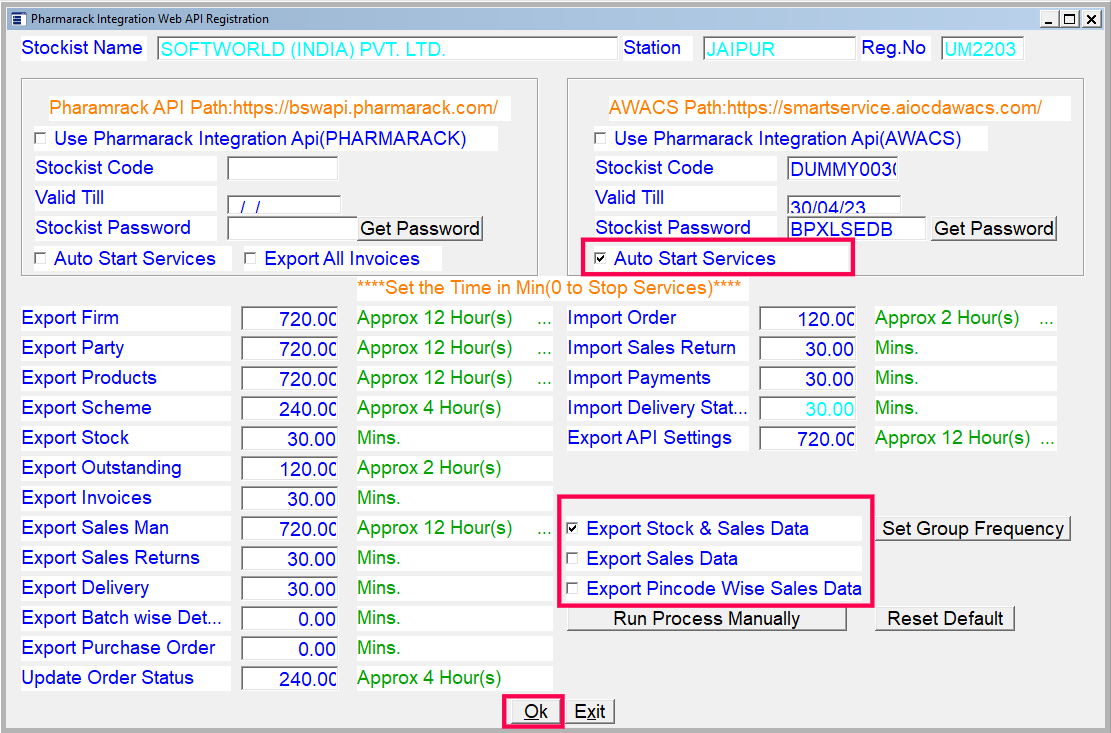The image size is (1111, 733).
Task: Click AWACS Stockist Code field DUMMY0030
Action: click(842, 169)
